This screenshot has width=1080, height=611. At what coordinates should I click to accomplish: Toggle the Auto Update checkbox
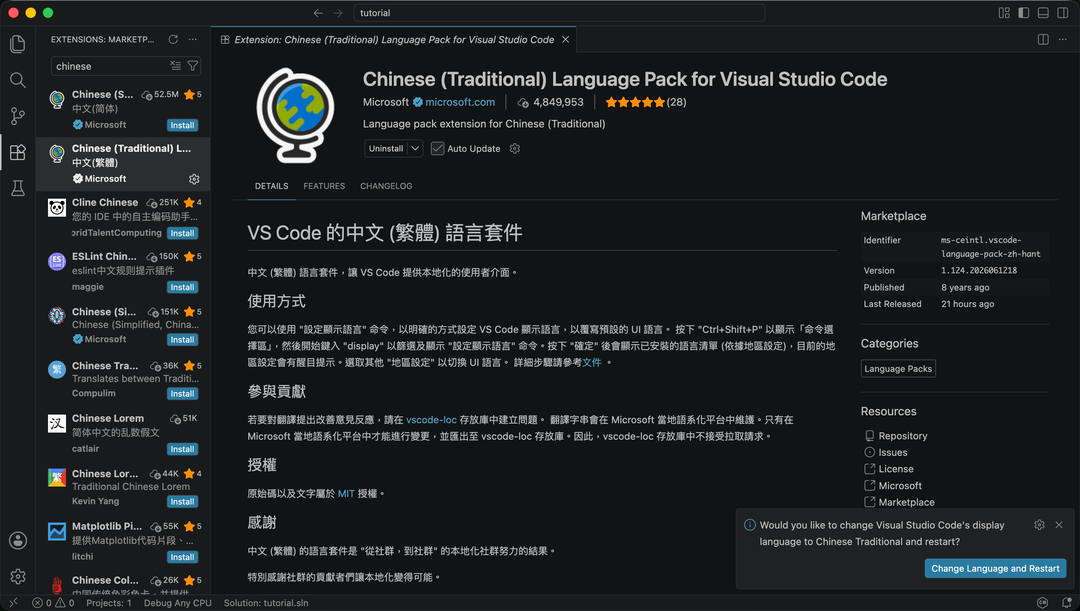pos(437,149)
